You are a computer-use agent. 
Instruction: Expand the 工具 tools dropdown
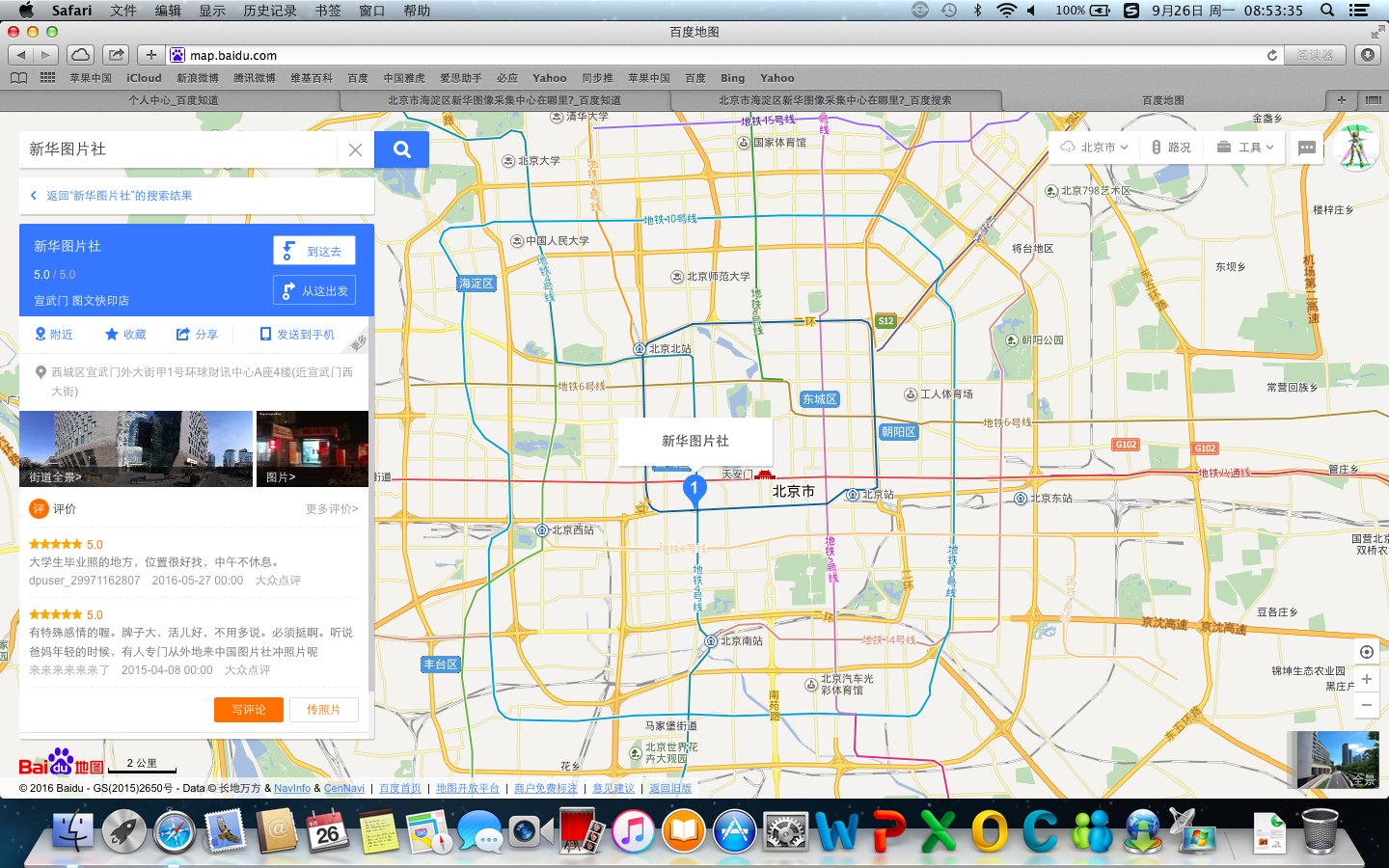click(1245, 148)
